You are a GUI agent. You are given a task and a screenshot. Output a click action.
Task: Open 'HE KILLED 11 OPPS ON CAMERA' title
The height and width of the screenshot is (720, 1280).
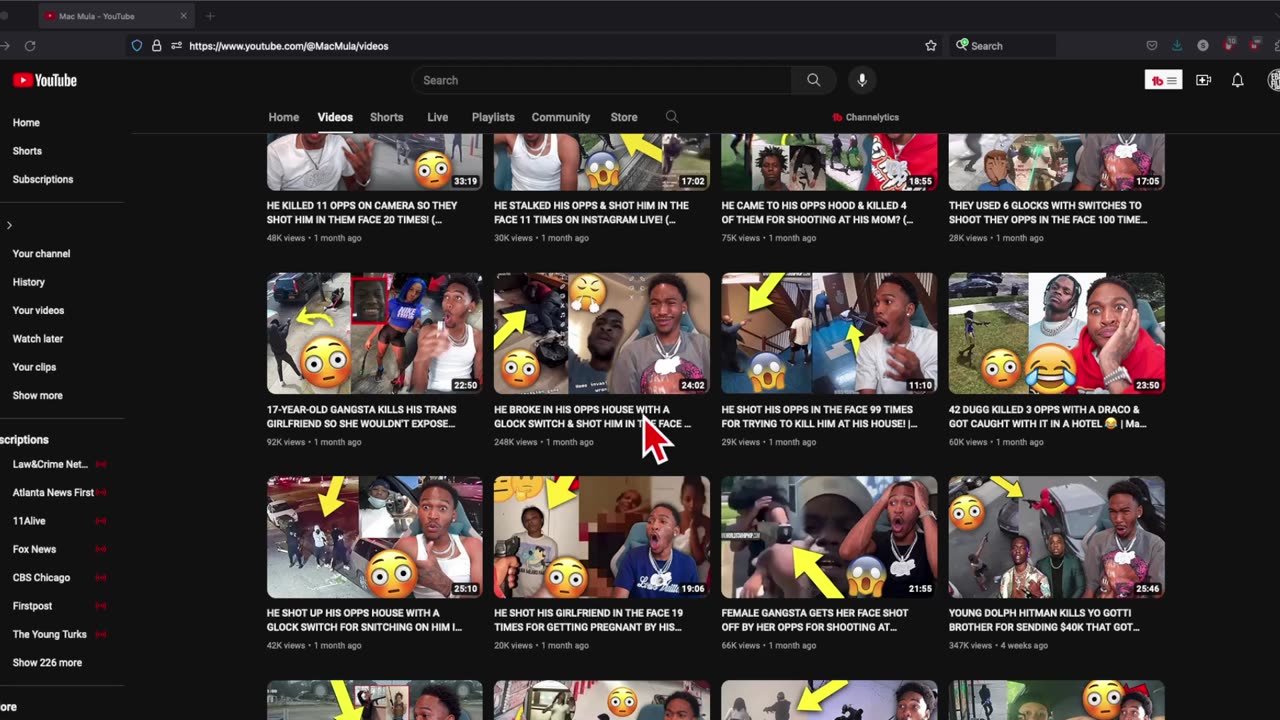click(362, 212)
